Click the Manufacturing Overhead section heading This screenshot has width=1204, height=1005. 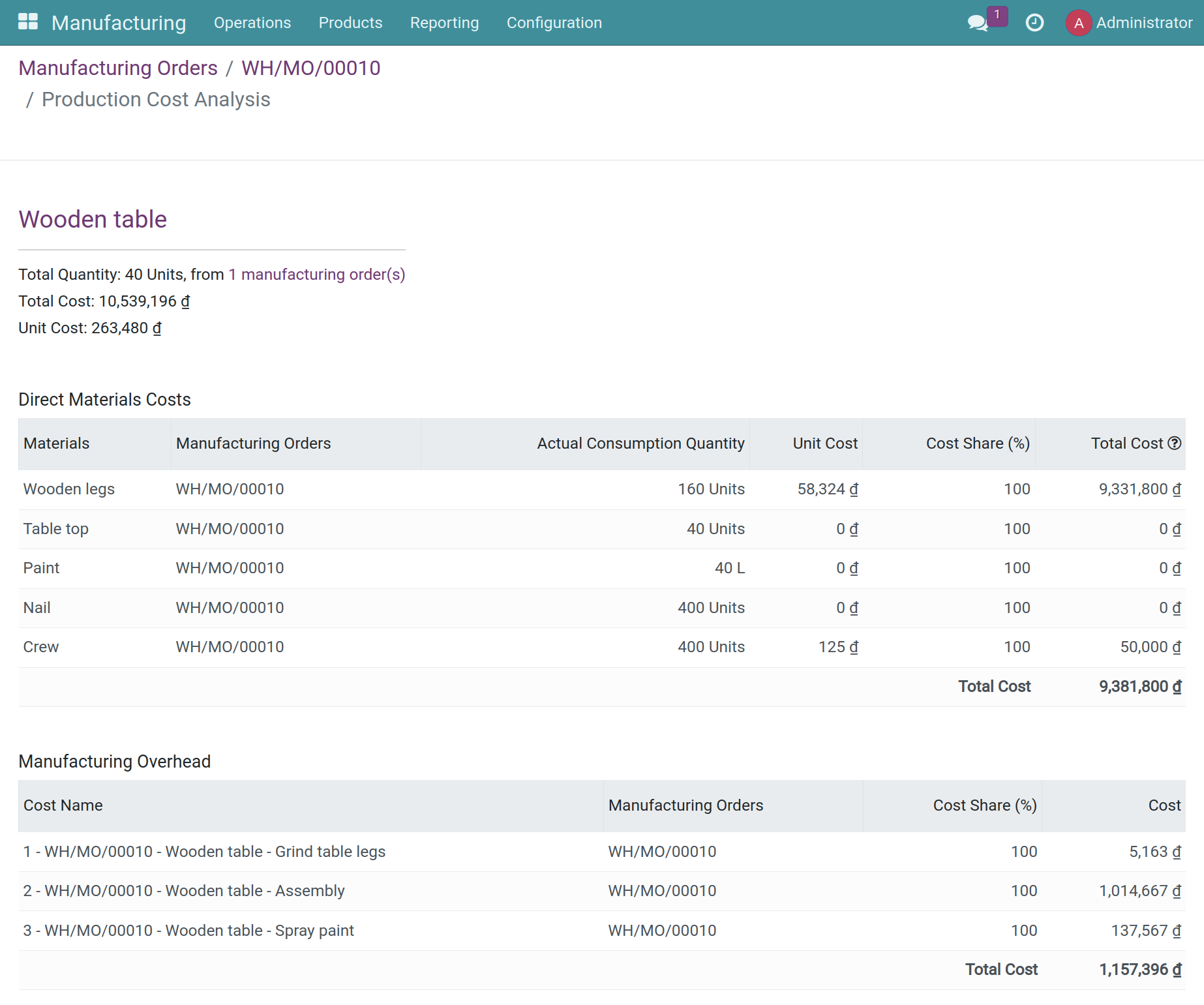point(115,761)
